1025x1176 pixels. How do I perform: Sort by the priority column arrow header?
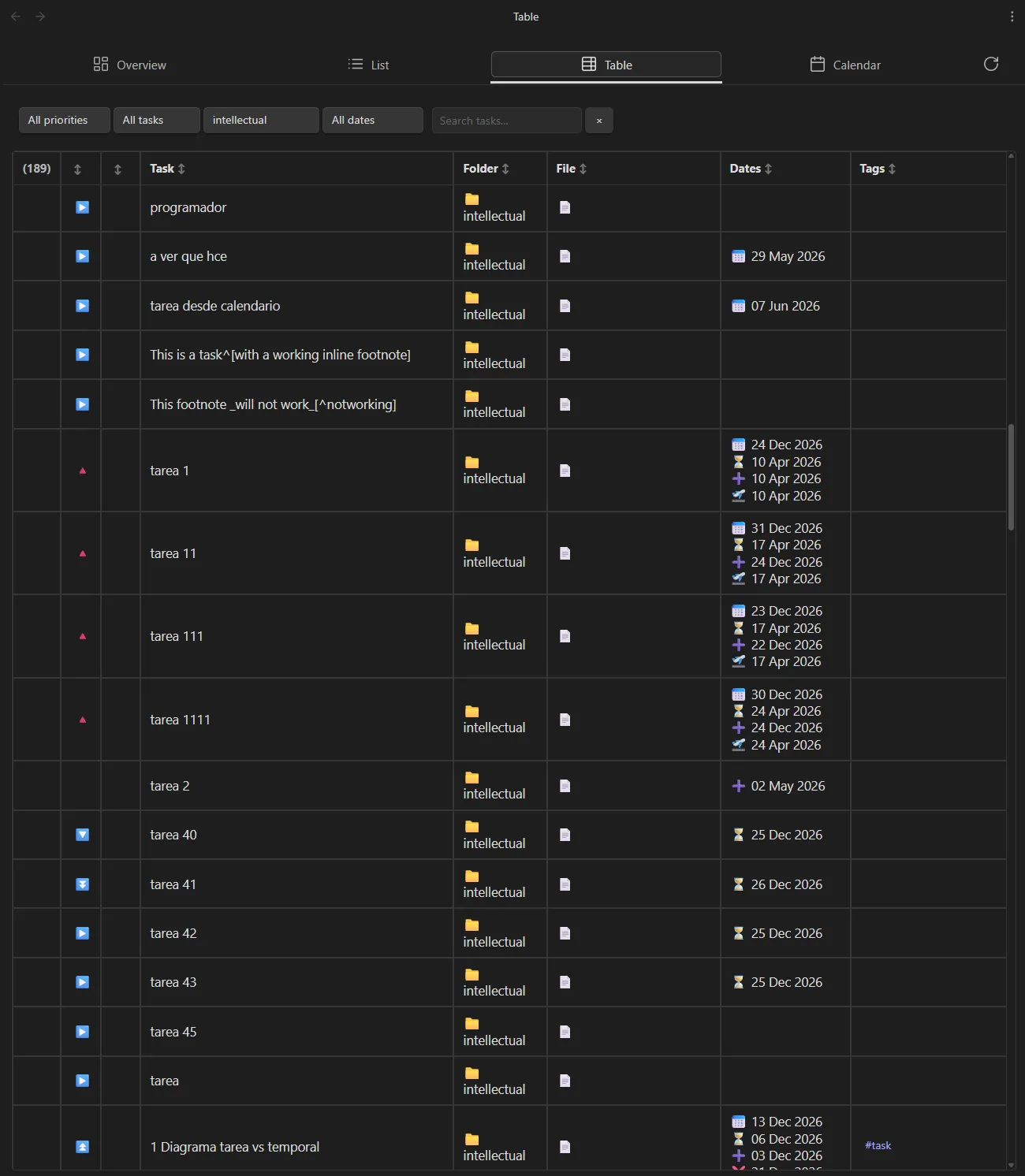pyautogui.click(x=77, y=169)
